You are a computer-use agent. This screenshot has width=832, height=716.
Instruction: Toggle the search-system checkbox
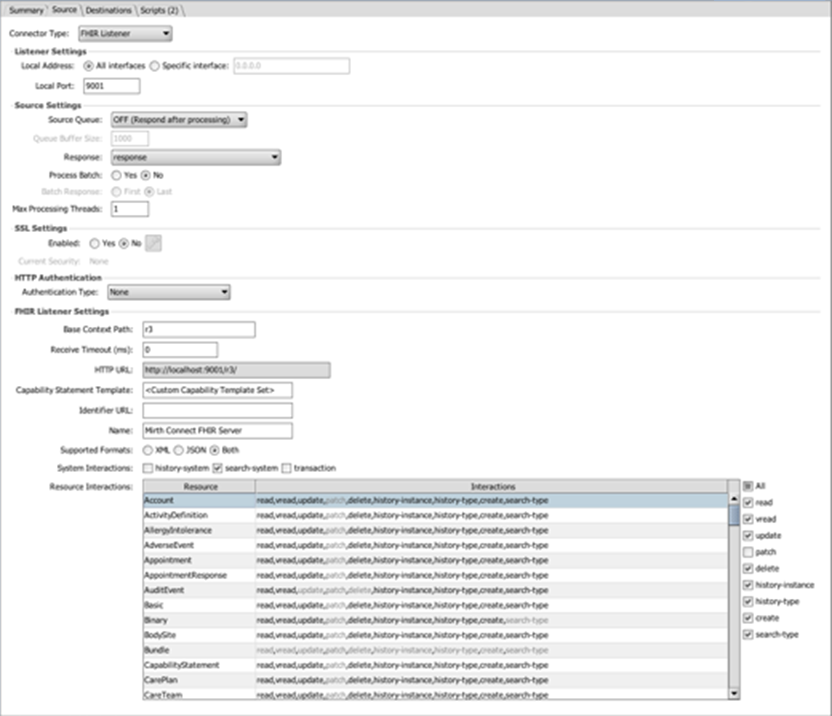click(218, 468)
